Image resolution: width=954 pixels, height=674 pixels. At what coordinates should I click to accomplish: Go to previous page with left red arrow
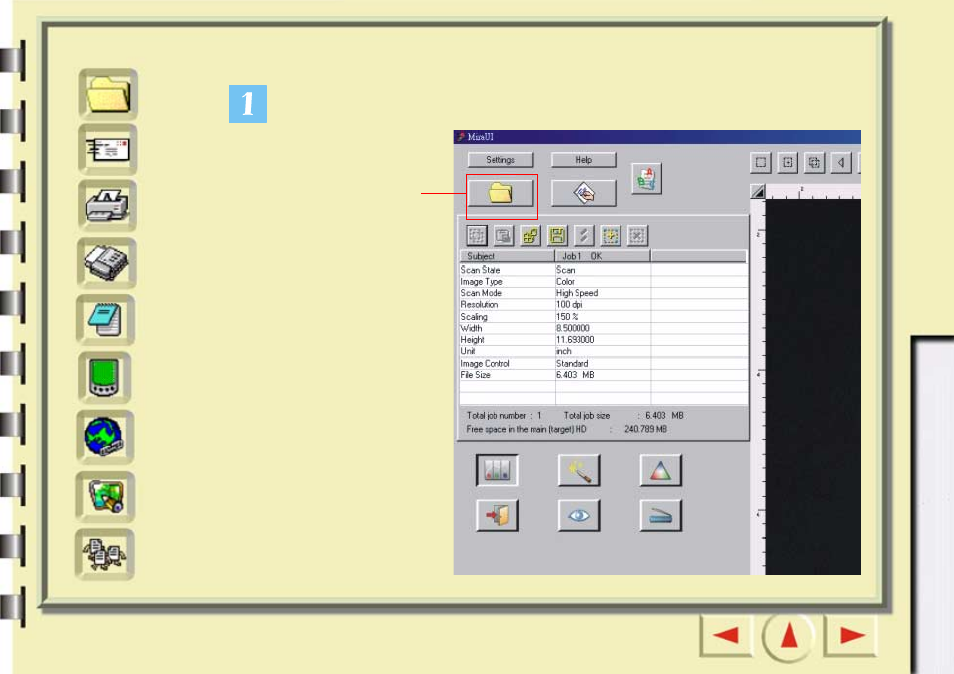(x=726, y=636)
